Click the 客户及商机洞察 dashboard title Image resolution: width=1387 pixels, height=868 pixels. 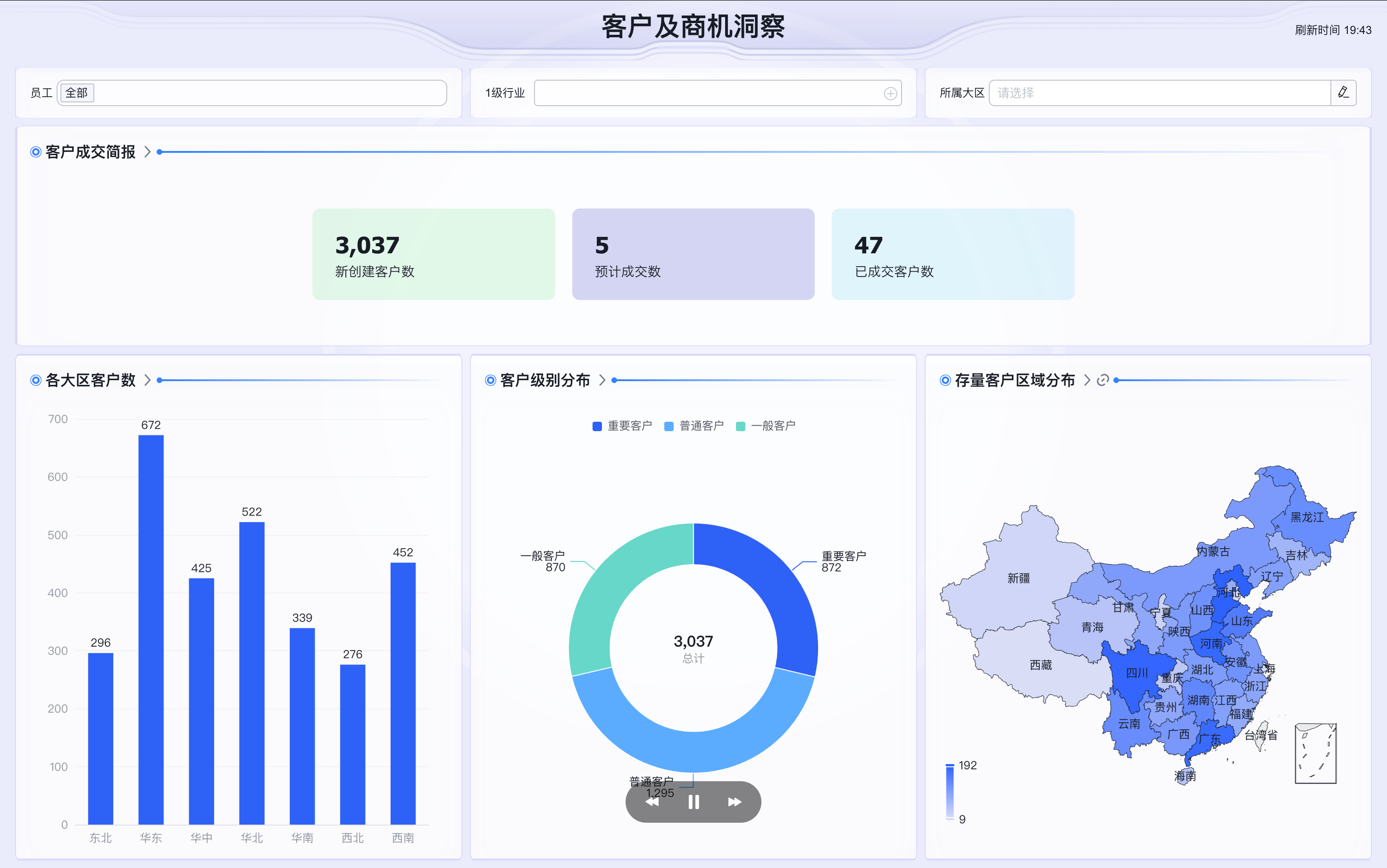[693, 26]
